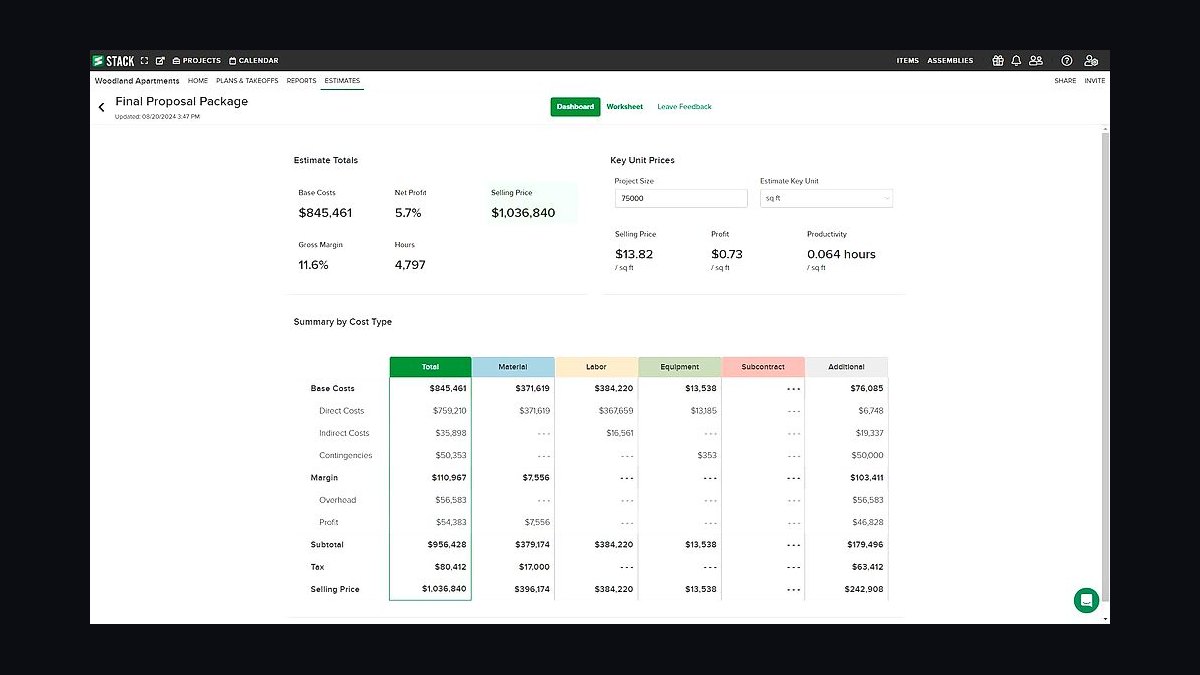Screen dimensions: 1200x675
Task: Click Leave Feedback link
Action: [685, 107]
